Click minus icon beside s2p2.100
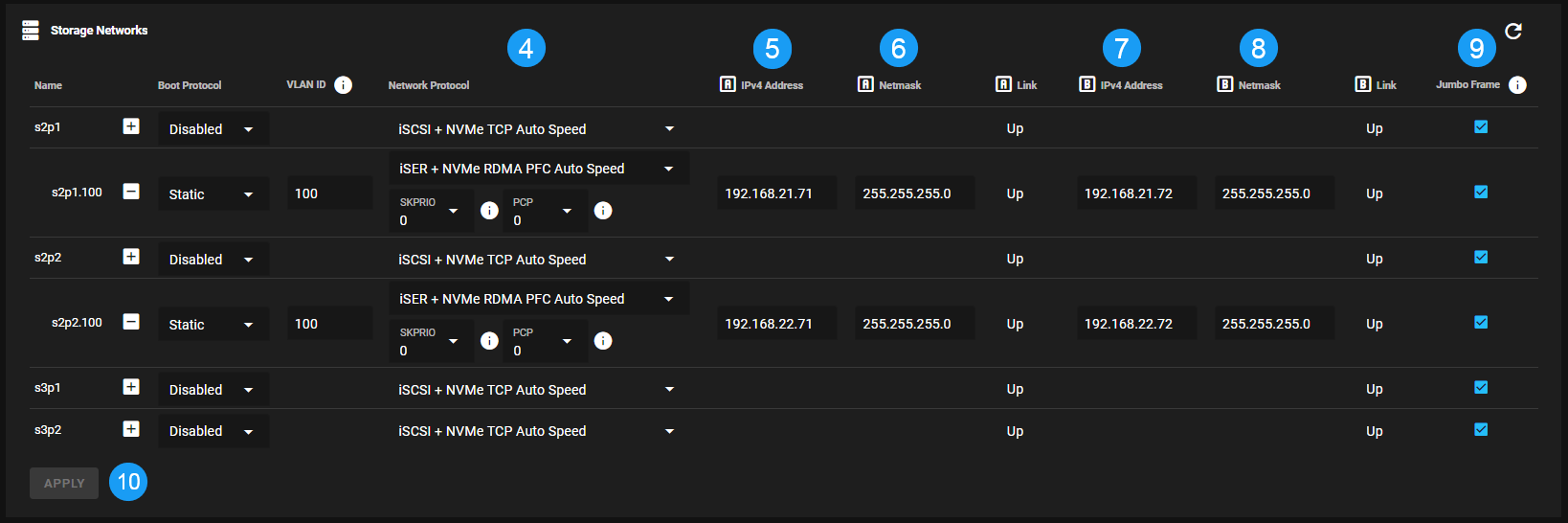Screen dimensions: 1568x523 coord(131,322)
